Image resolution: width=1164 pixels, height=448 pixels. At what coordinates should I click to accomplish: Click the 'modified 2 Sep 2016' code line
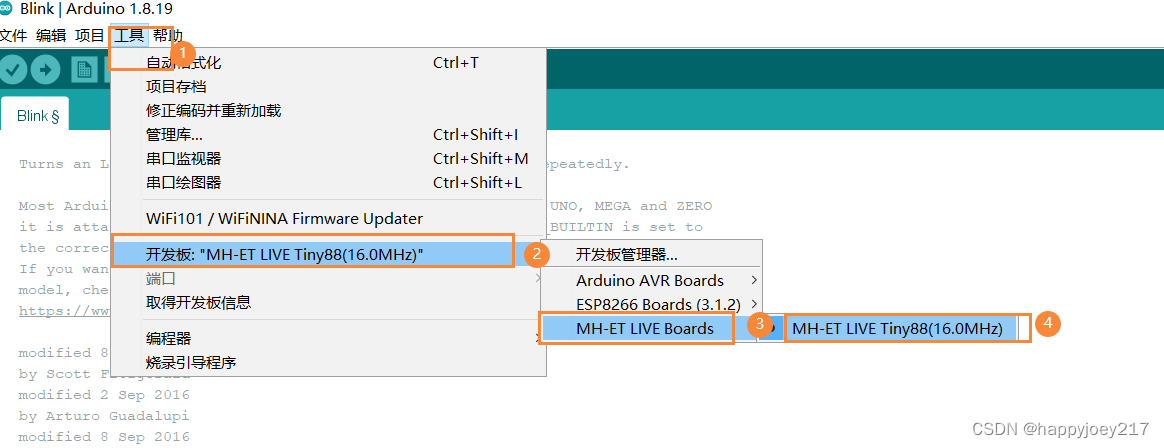coord(104,395)
